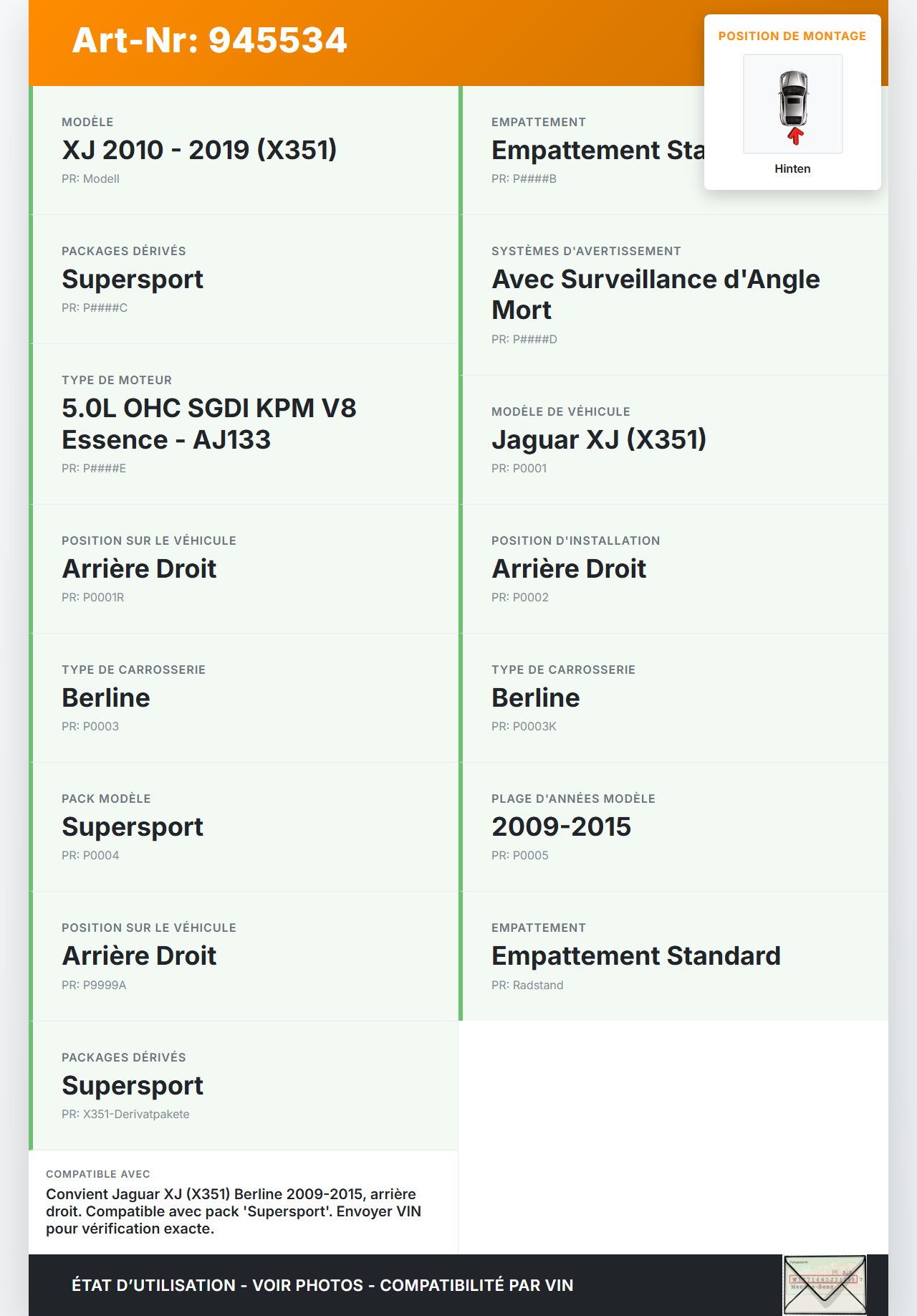Click the Arrière Droit value with PR P0001R

click(x=139, y=569)
